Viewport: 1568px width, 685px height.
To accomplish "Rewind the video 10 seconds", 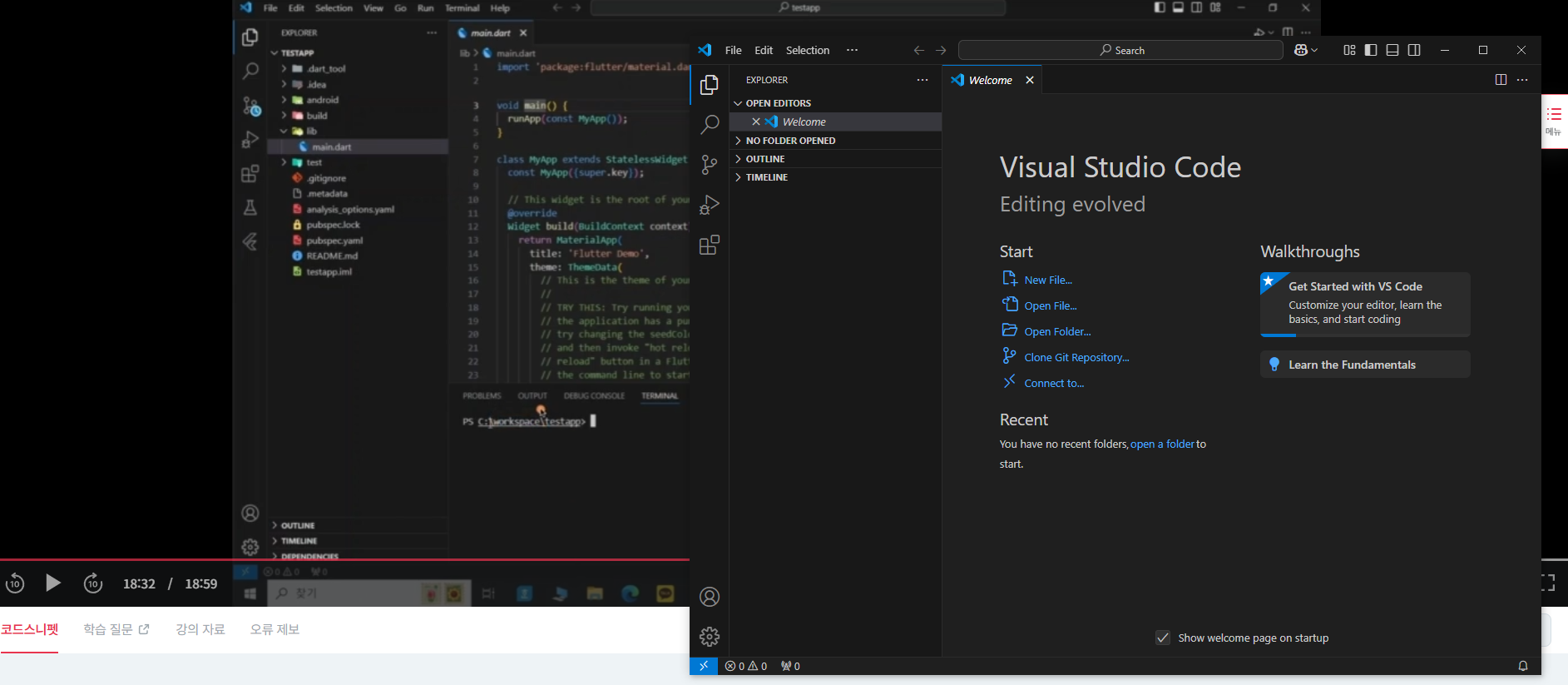I will 15,583.
